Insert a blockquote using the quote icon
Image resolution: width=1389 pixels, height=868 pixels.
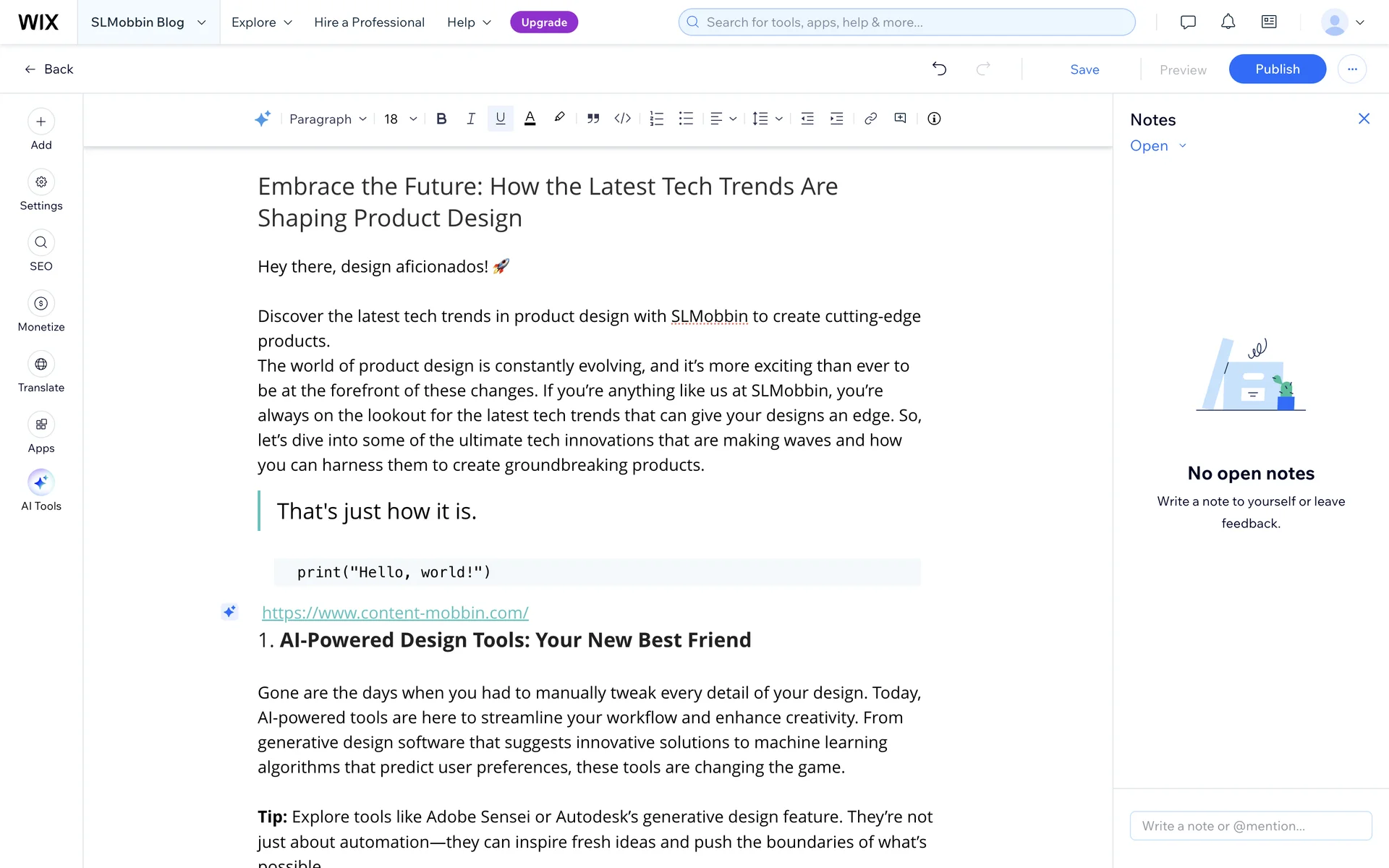point(593,119)
